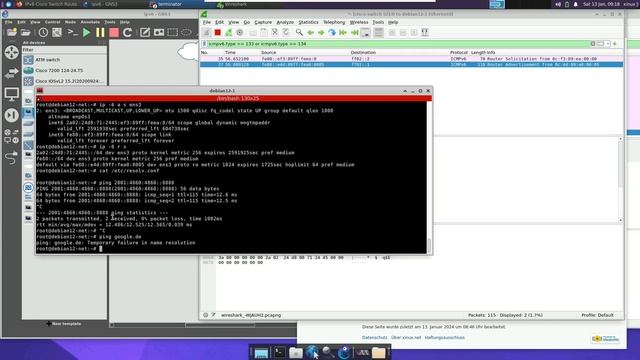The height and width of the screenshot is (360, 640).
Task: Select ATM switch in device list
Action: click(64, 60)
